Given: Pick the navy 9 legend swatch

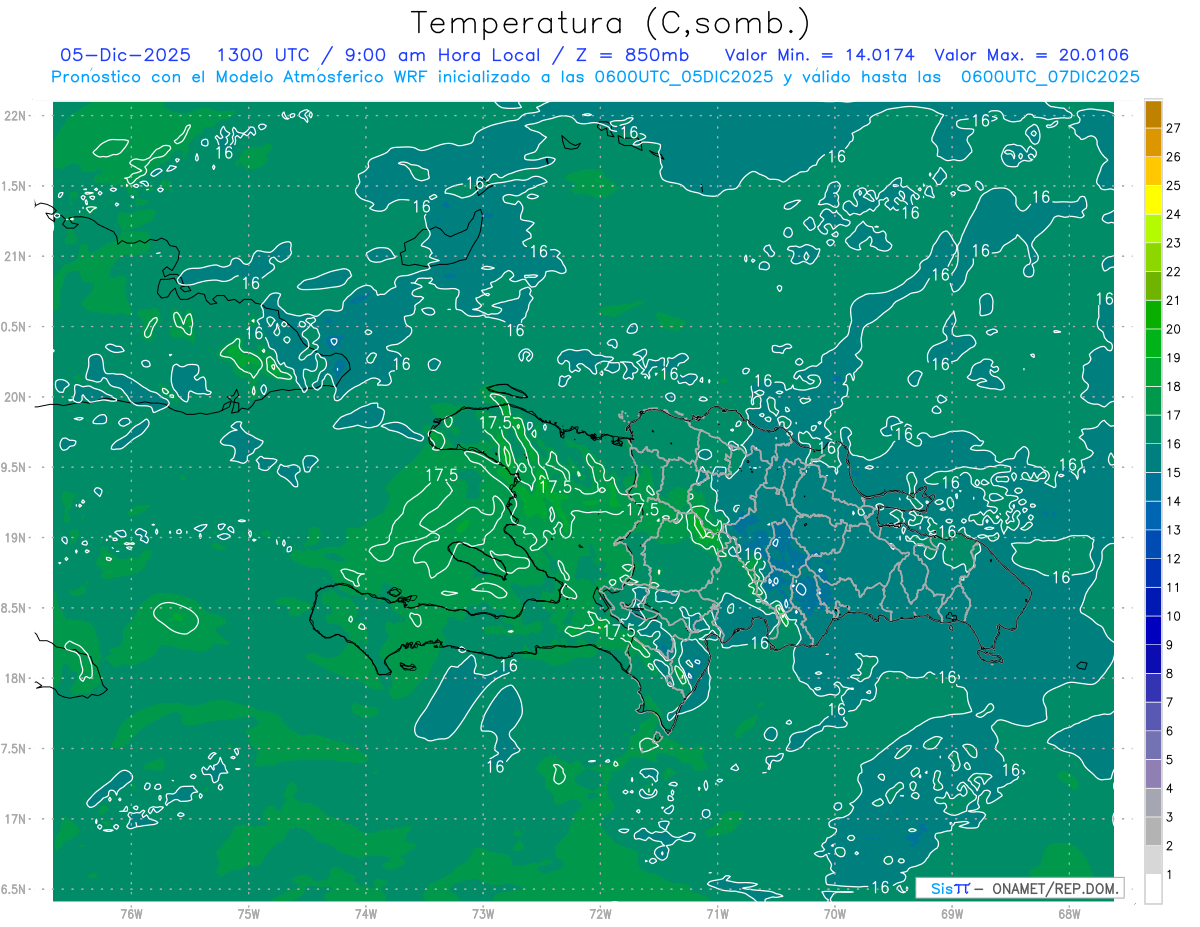Looking at the screenshot, I should pyautogui.click(x=1153, y=631).
